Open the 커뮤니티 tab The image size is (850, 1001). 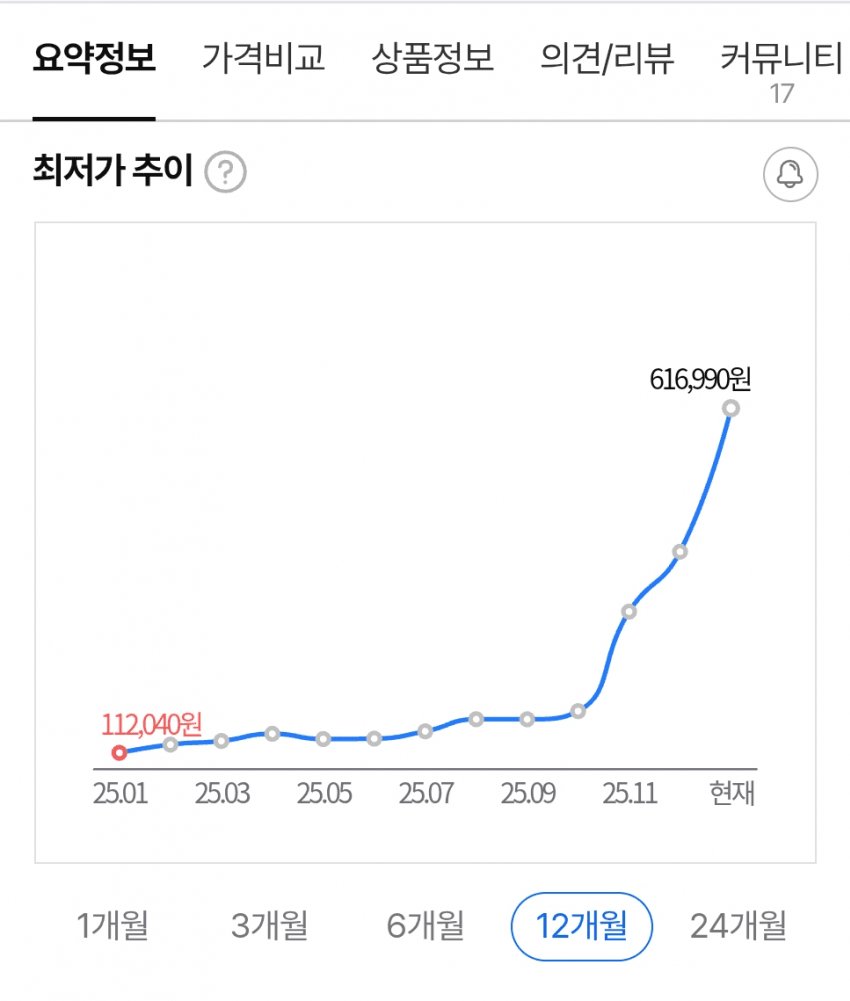(781, 60)
